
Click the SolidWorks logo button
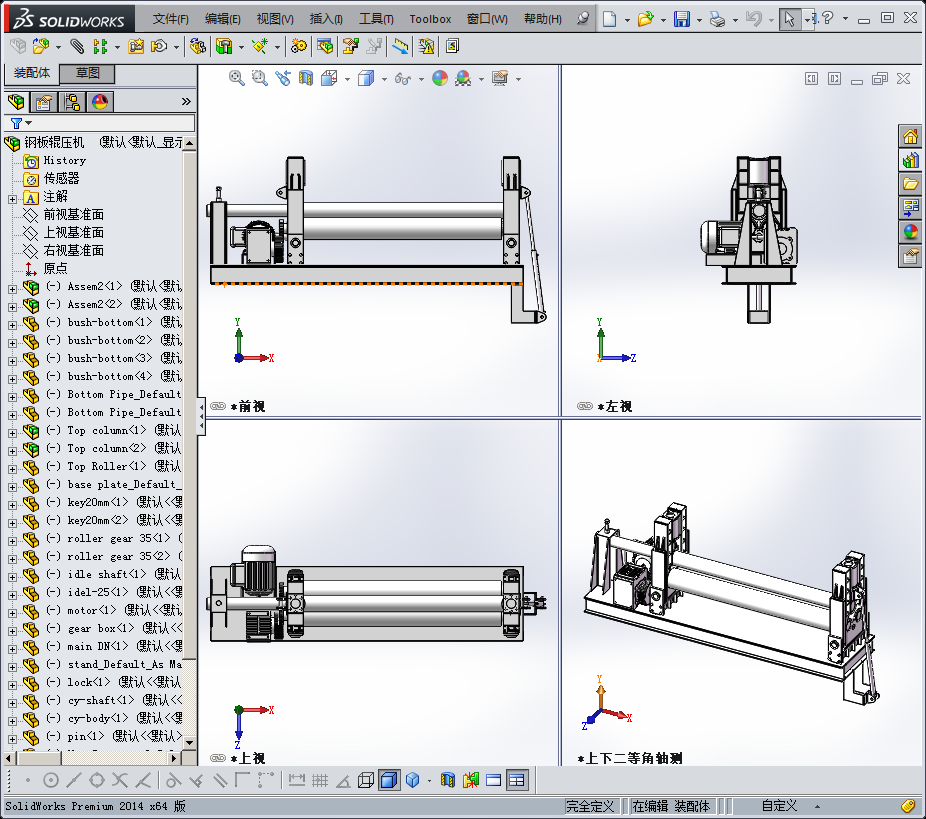point(70,18)
